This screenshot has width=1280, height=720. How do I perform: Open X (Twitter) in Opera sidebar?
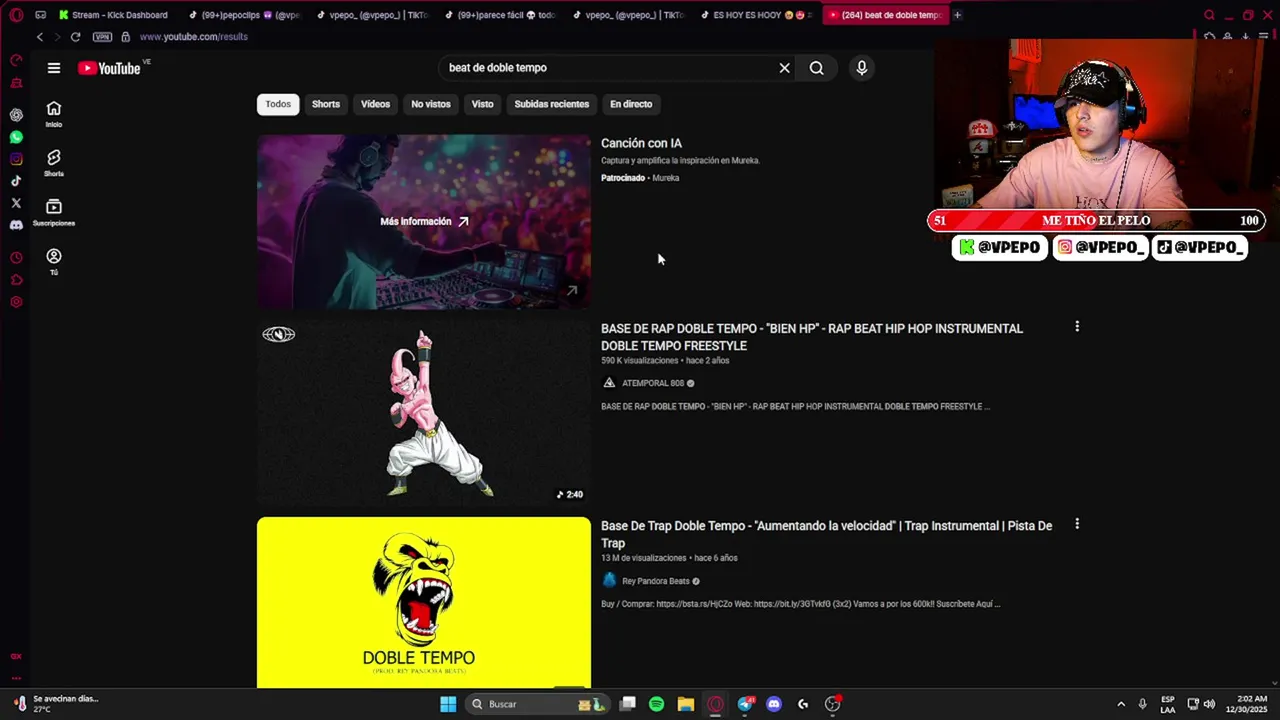coord(16,203)
